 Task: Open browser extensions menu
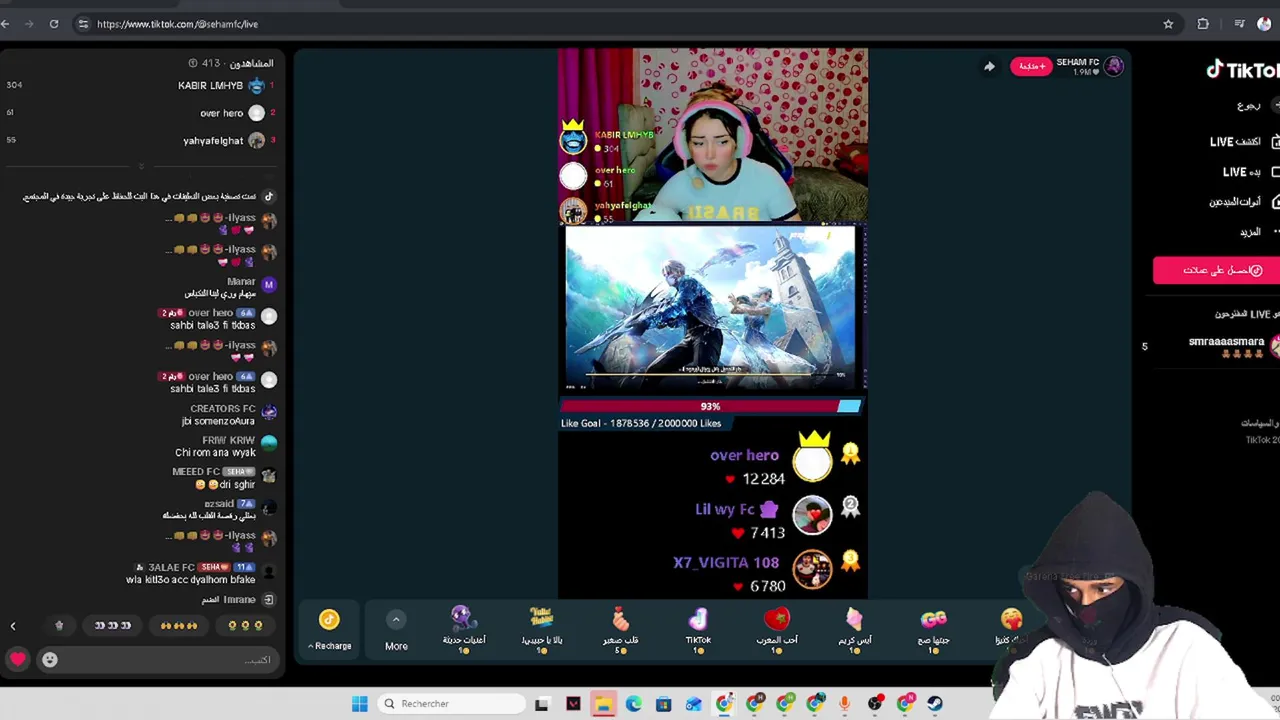[1203, 24]
